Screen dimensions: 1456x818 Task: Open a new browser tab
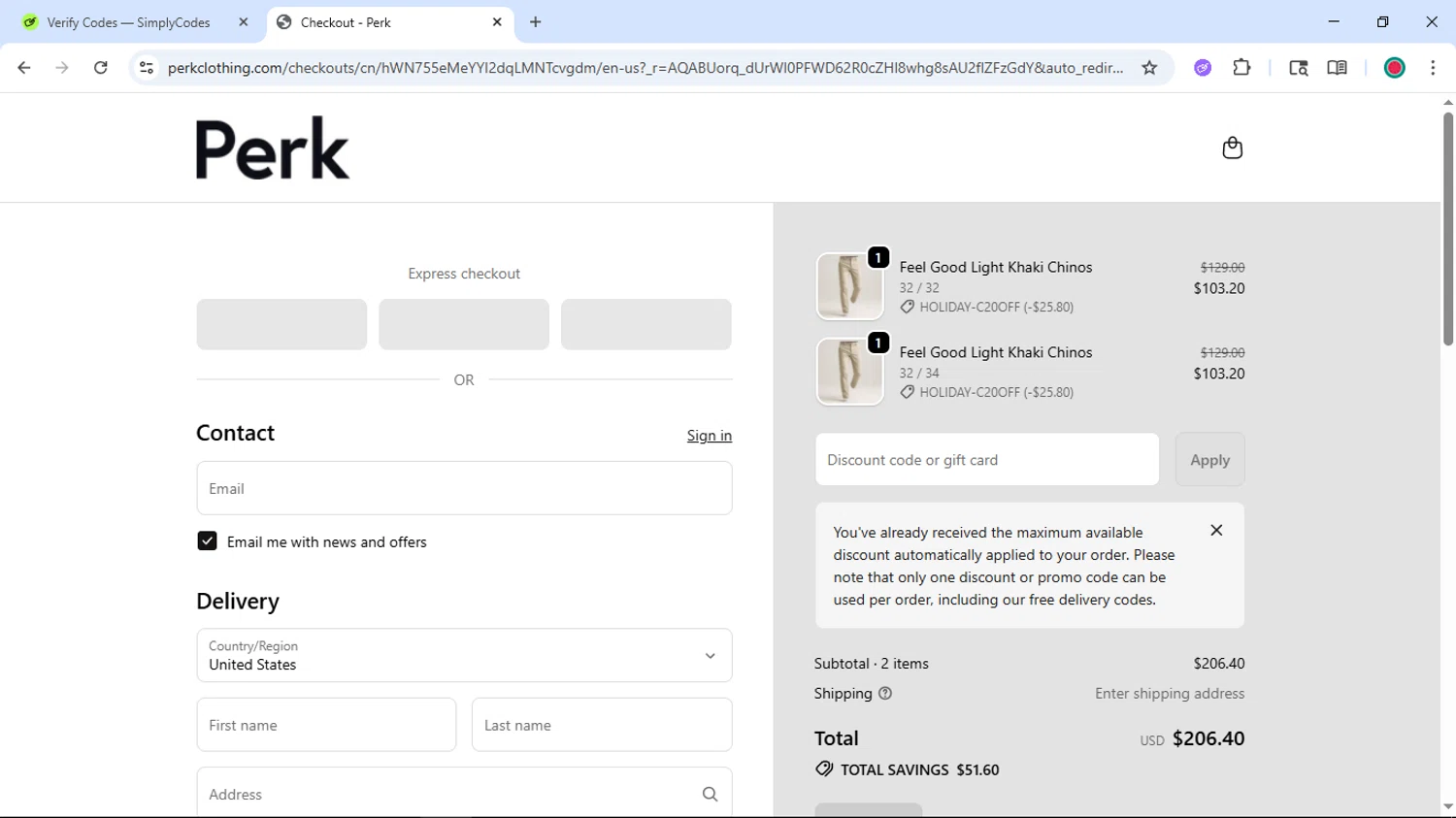click(x=536, y=22)
